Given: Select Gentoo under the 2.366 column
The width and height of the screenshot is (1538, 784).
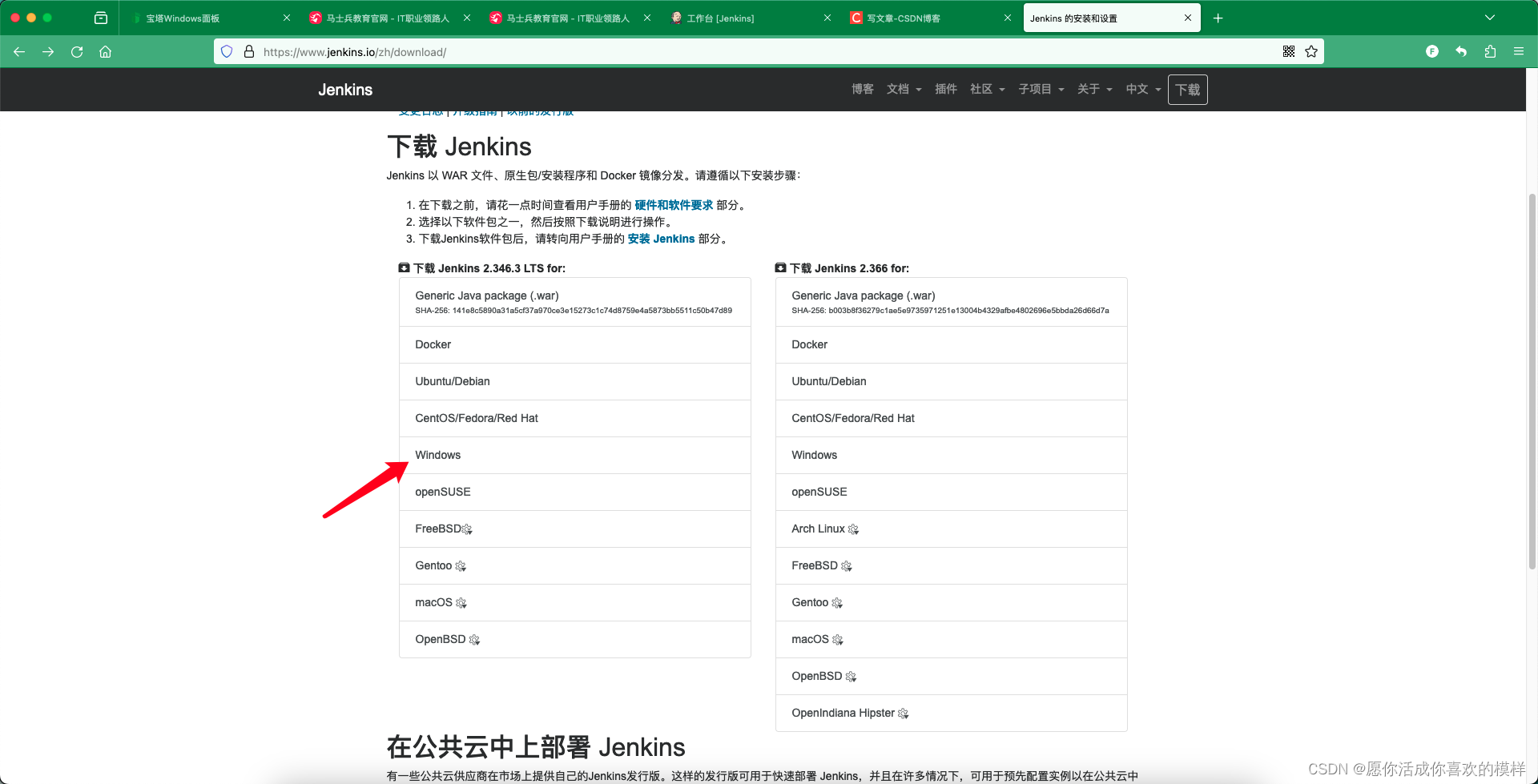Looking at the screenshot, I should pos(951,602).
